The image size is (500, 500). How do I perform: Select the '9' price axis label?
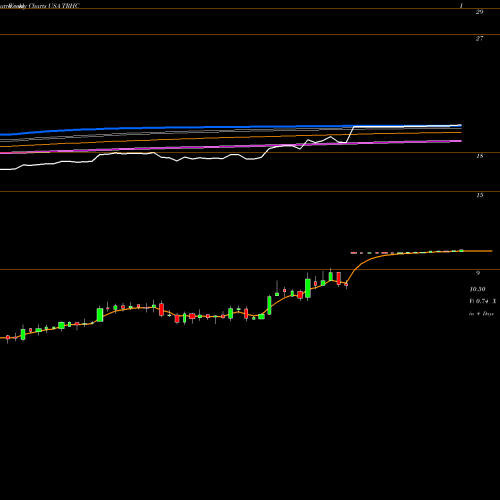(478, 273)
